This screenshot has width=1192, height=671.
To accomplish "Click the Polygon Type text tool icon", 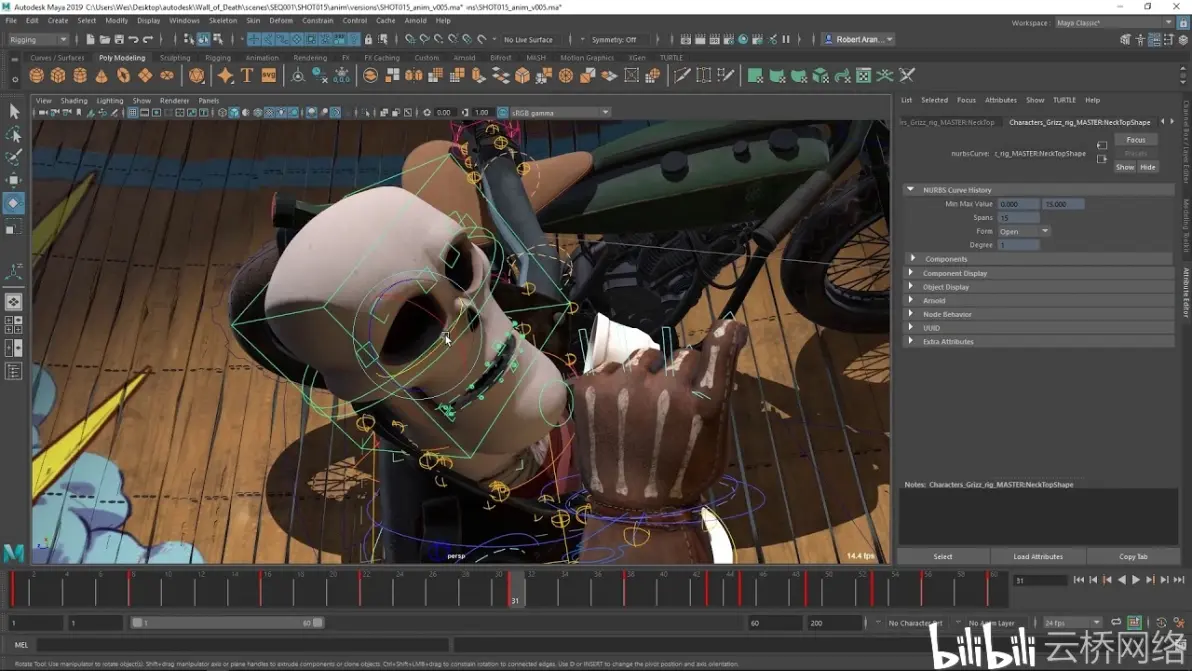I will click(x=247, y=75).
